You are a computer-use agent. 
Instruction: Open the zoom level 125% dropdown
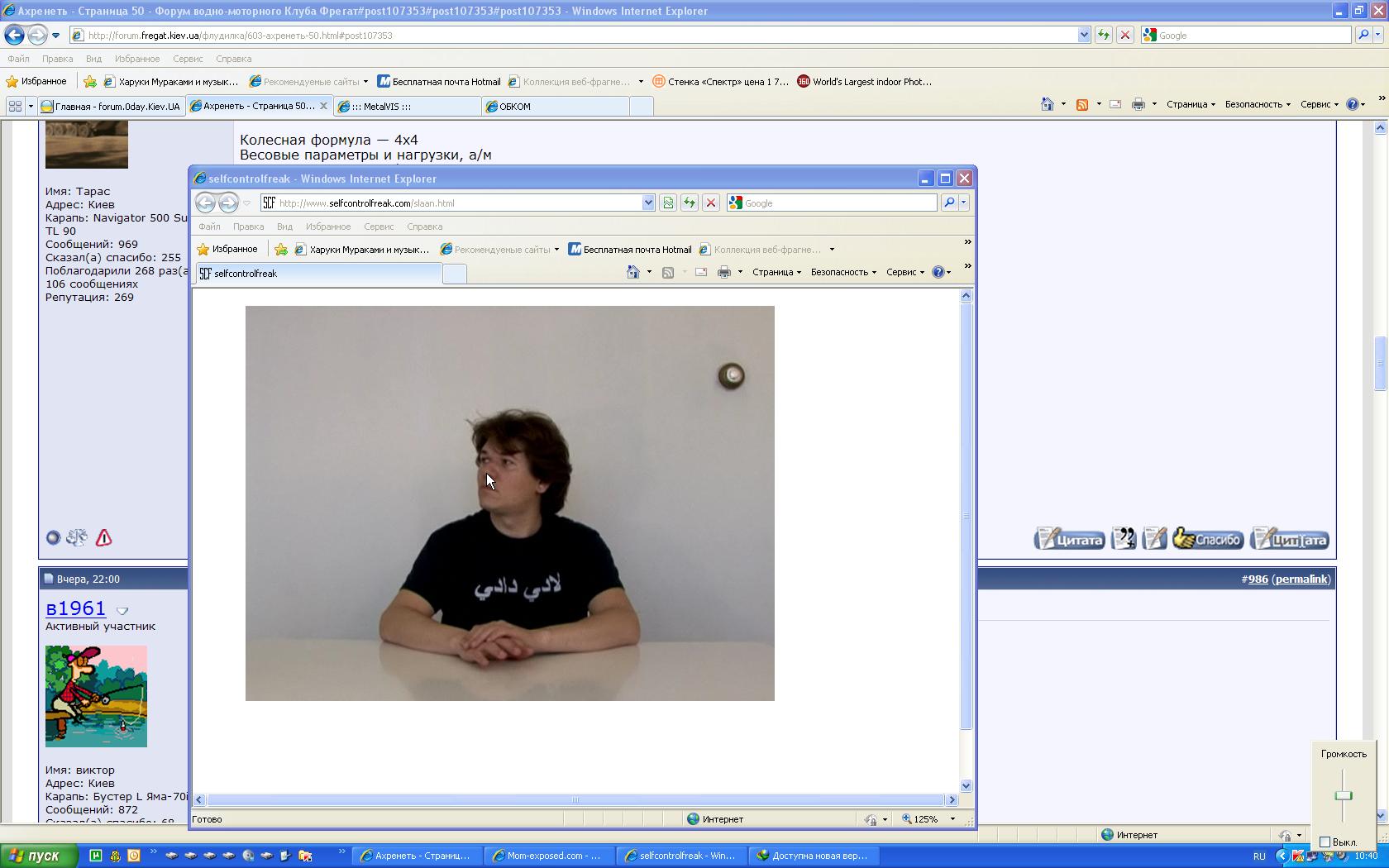tap(952, 819)
